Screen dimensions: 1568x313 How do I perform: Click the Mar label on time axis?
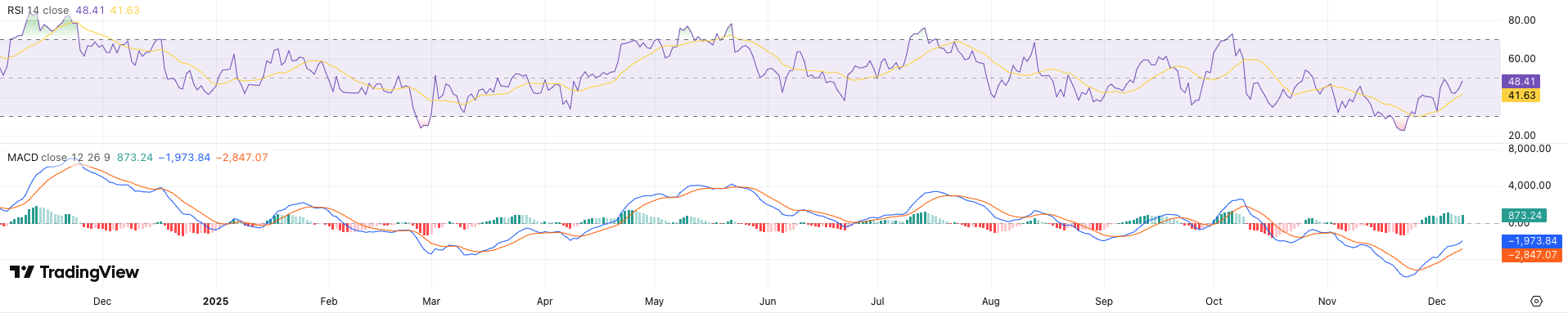[x=431, y=302]
